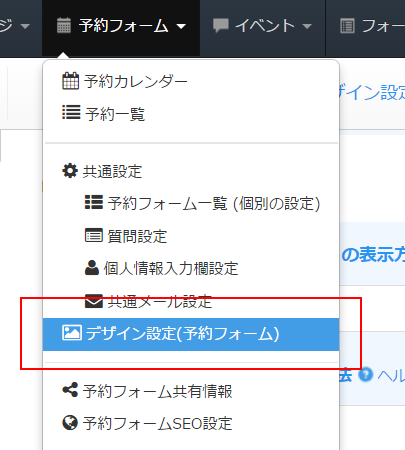
Task: Click the list icon beside 予約一覧
Action: 71,112
